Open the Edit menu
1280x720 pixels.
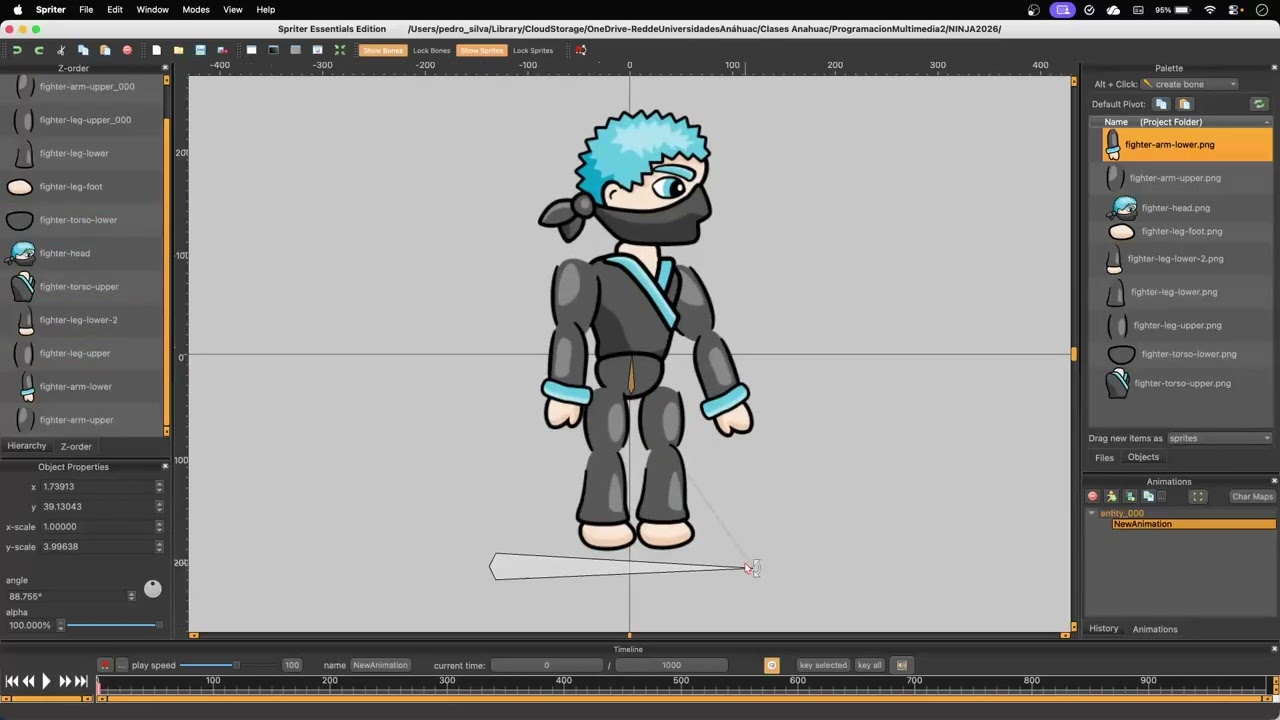pyautogui.click(x=115, y=10)
